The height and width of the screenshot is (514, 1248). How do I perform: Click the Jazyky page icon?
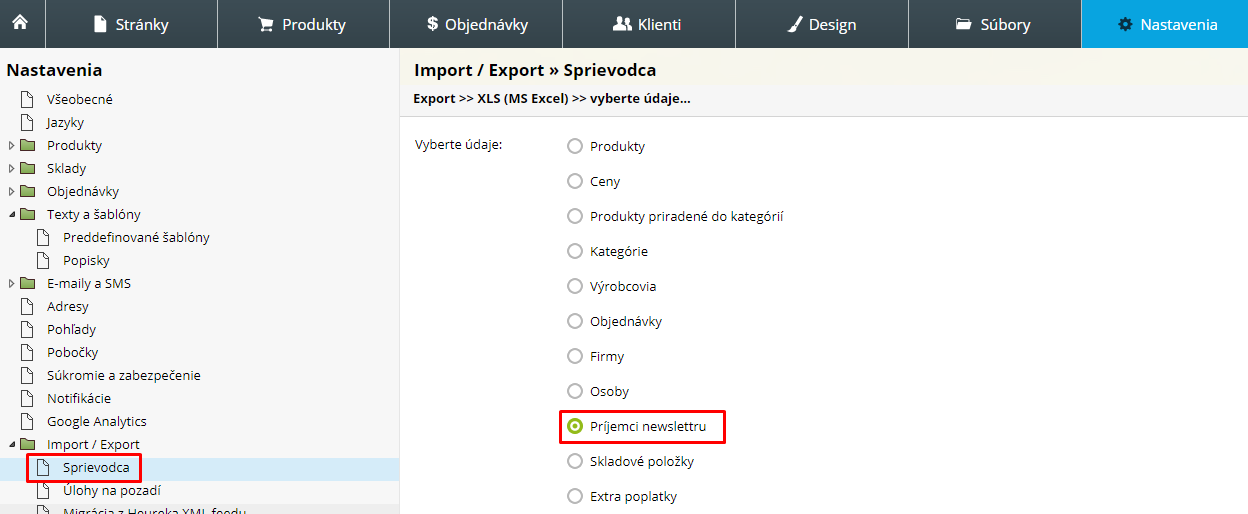coord(28,122)
